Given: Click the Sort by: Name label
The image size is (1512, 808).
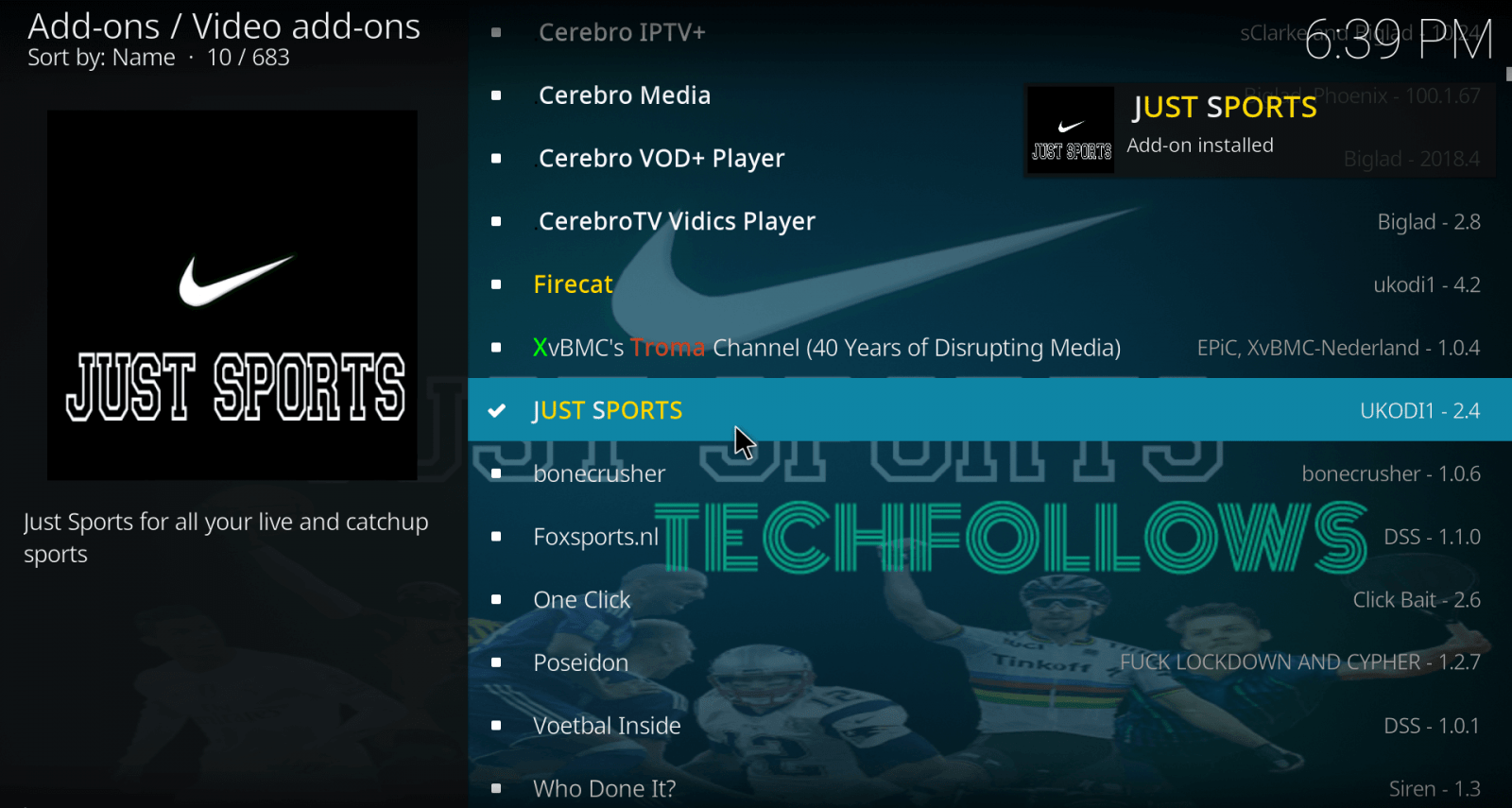Looking at the screenshot, I should [x=101, y=58].
